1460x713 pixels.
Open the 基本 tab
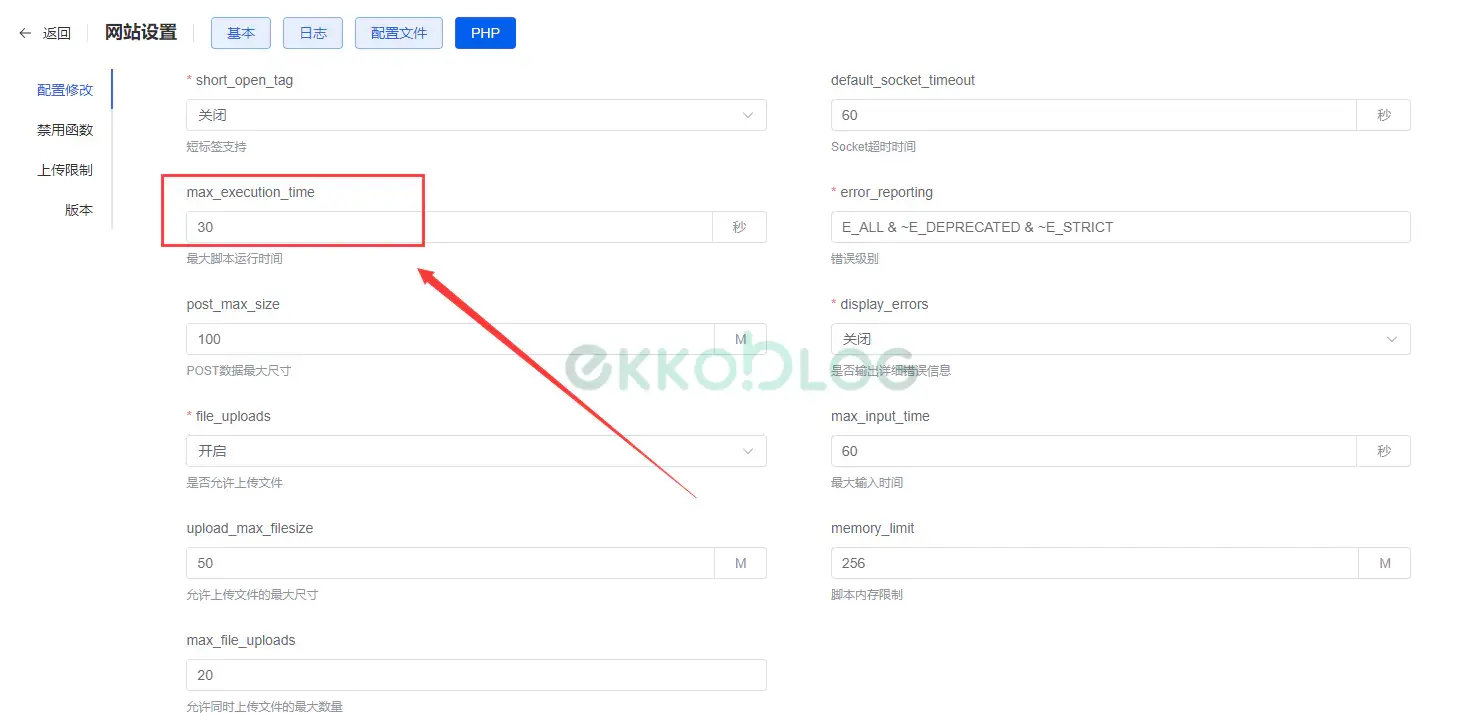[241, 33]
